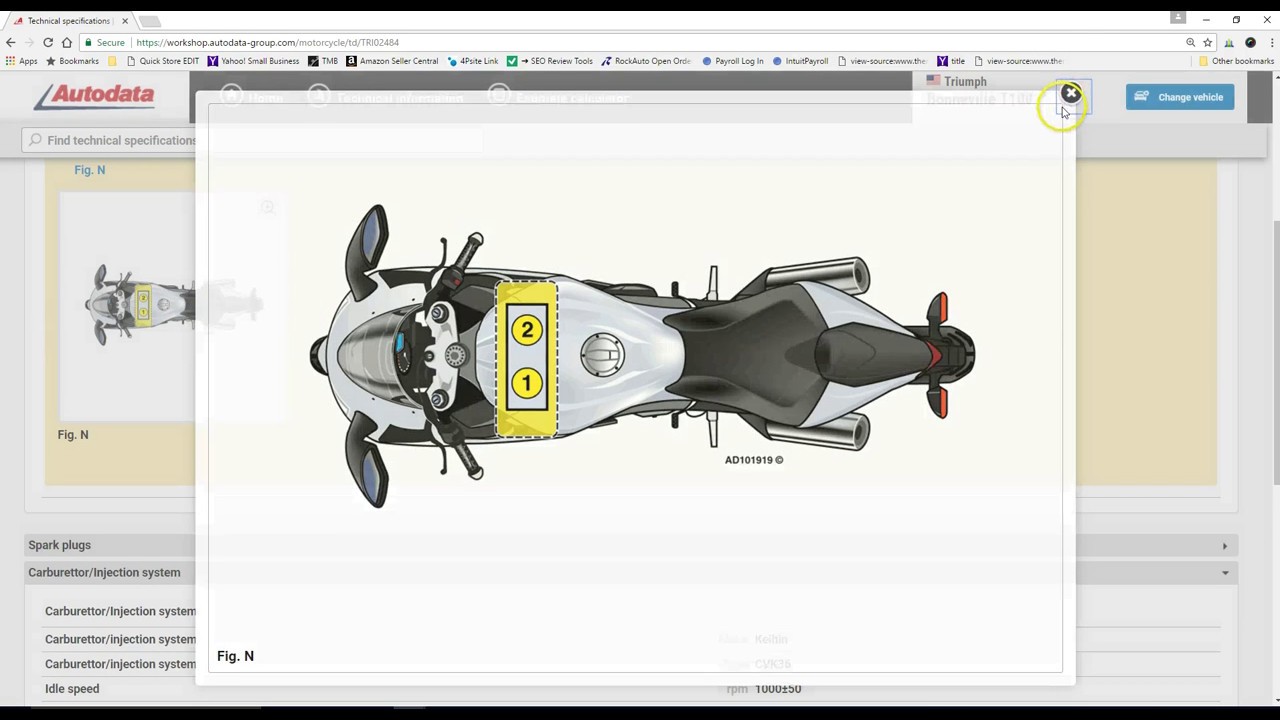This screenshot has height=720, width=1280.
Task: Click the Triumph vehicle name label
Action: coord(965,82)
